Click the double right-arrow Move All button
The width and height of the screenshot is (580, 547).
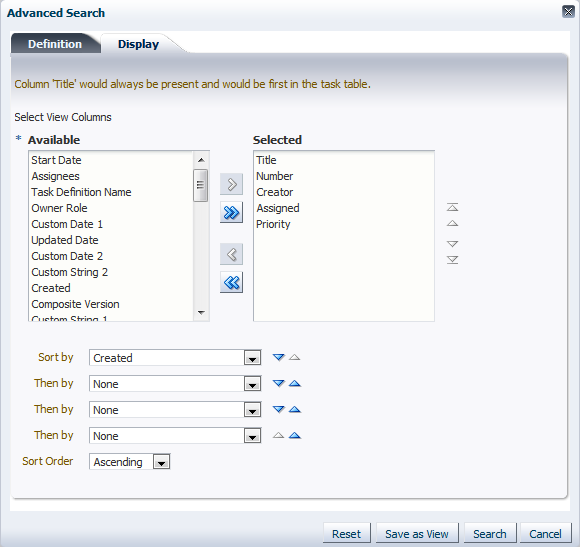click(x=231, y=212)
